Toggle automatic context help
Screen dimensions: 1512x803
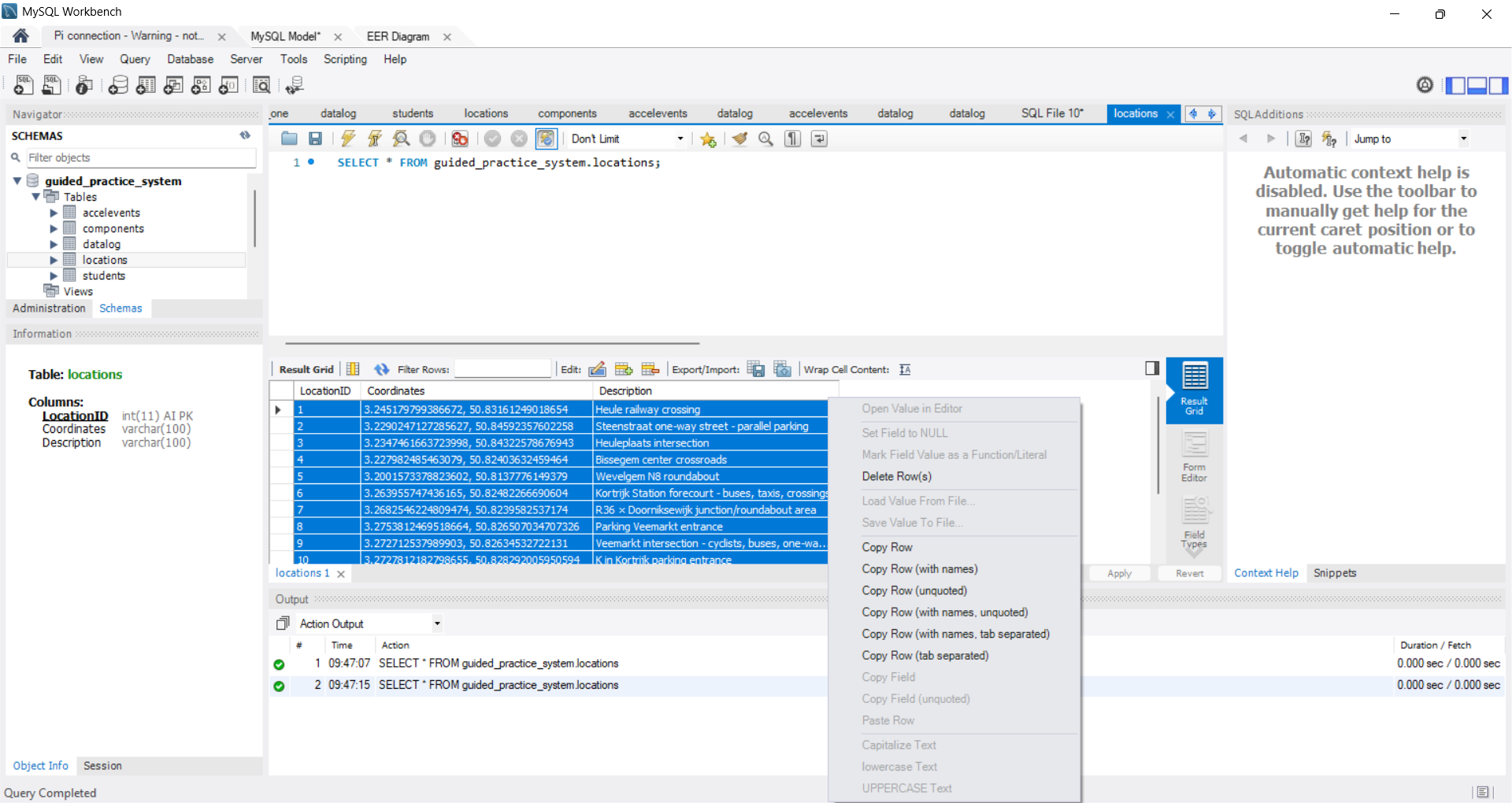[1329, 139]
